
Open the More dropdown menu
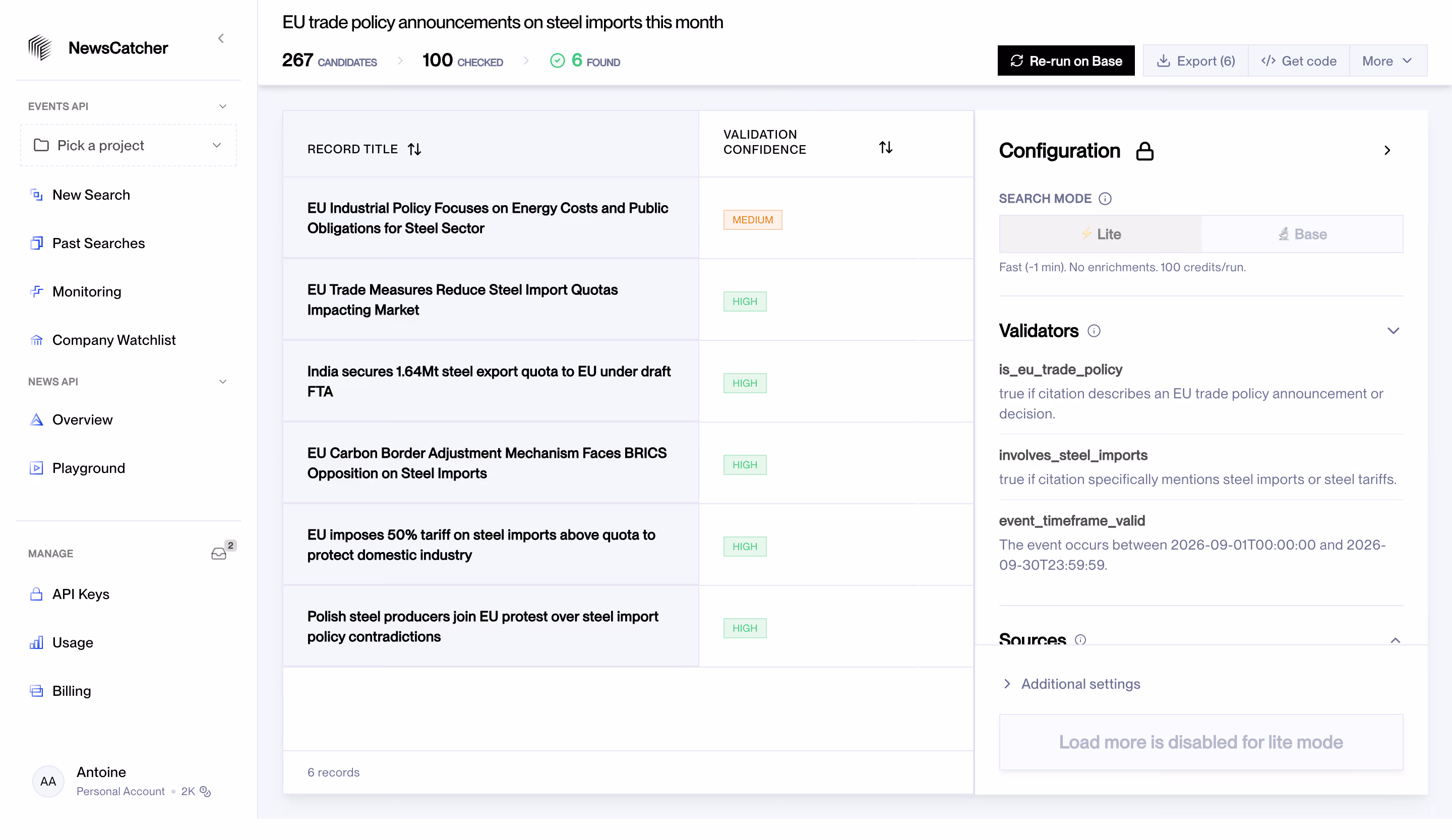click(1387, 61)
